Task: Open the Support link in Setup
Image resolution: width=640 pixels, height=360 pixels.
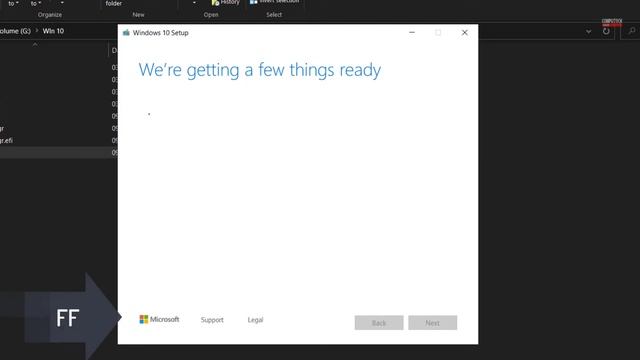Action: click(x=212, y=320)
